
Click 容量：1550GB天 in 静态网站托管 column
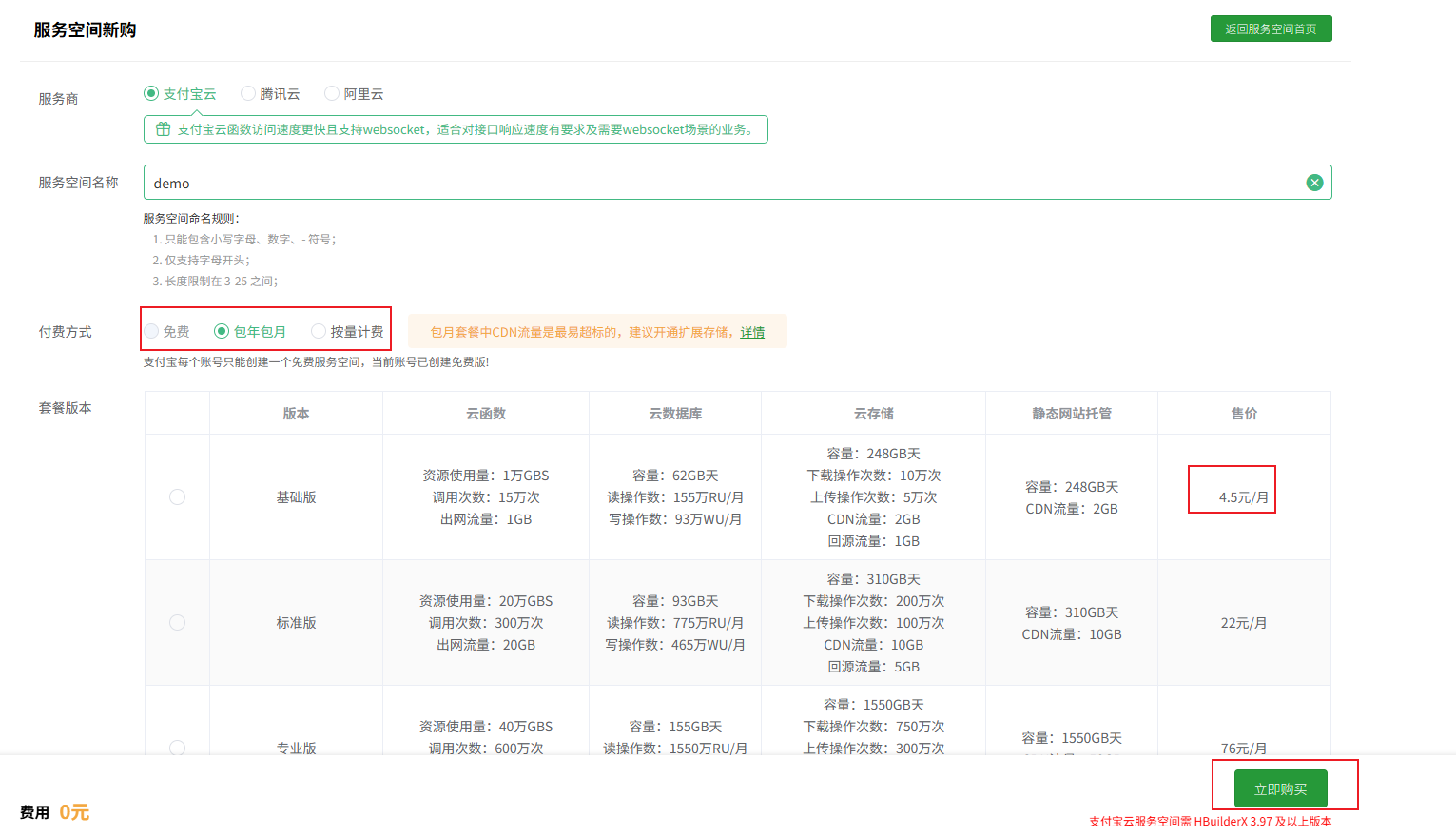(1072, 737)
